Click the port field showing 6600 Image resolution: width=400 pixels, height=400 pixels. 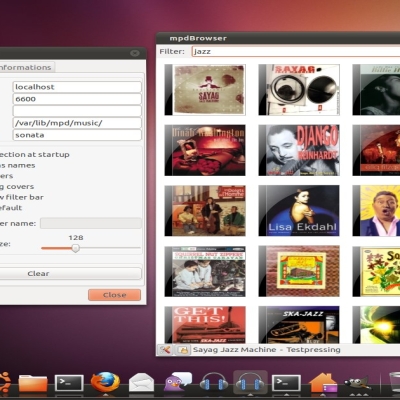[77, 99]
